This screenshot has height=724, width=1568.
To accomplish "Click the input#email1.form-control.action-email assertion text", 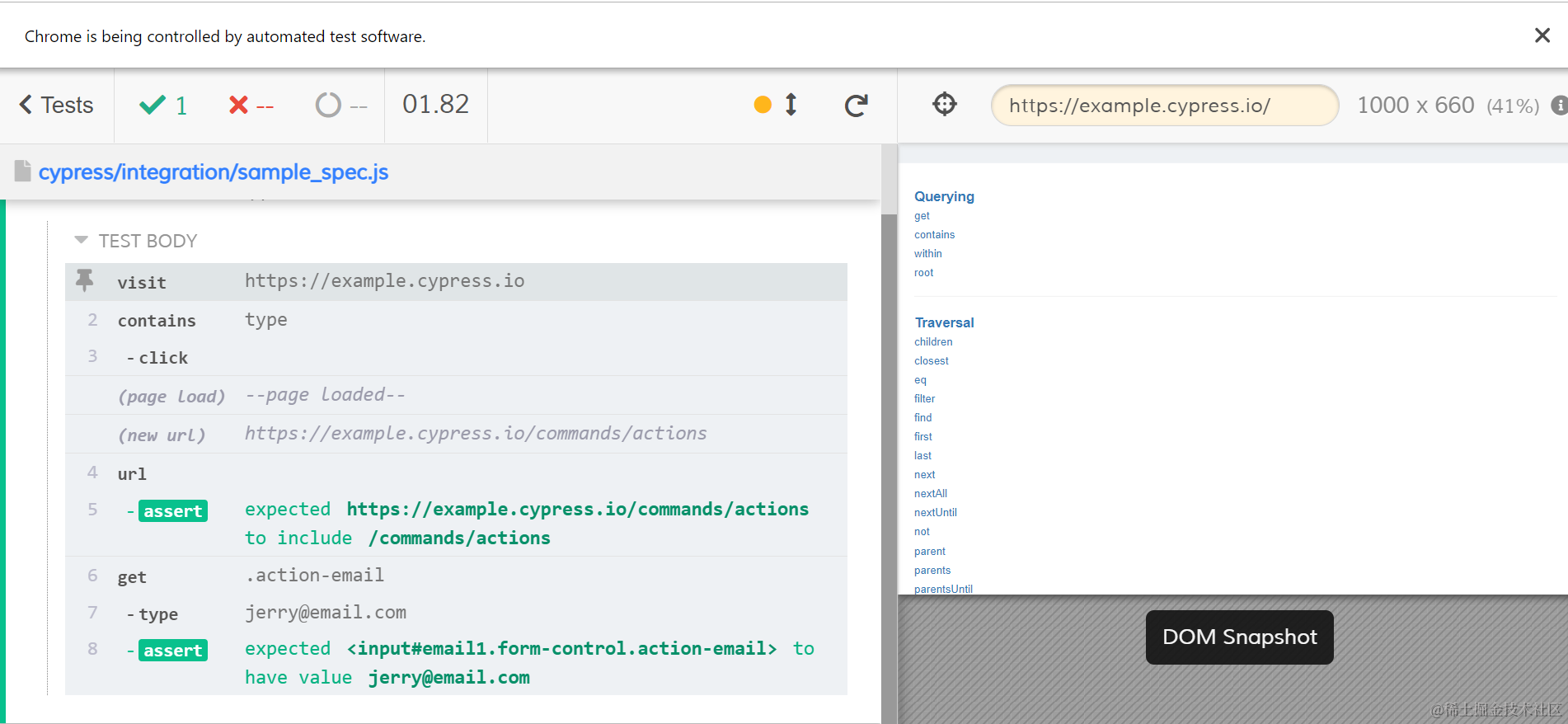I will [x=561, y=649].
